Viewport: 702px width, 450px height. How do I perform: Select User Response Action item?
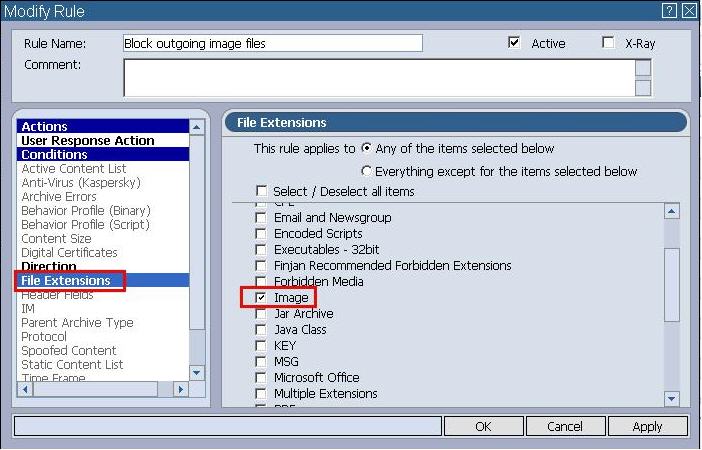(88, 141)
